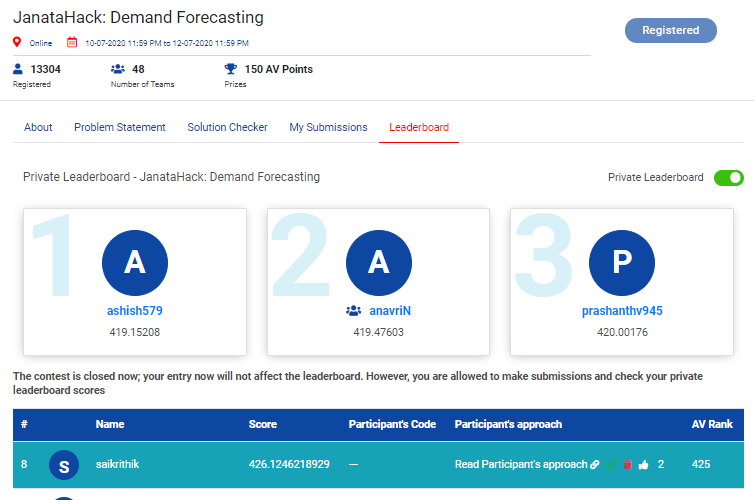Click the 419.15208 score under ashish579

[x=135, y=332]
